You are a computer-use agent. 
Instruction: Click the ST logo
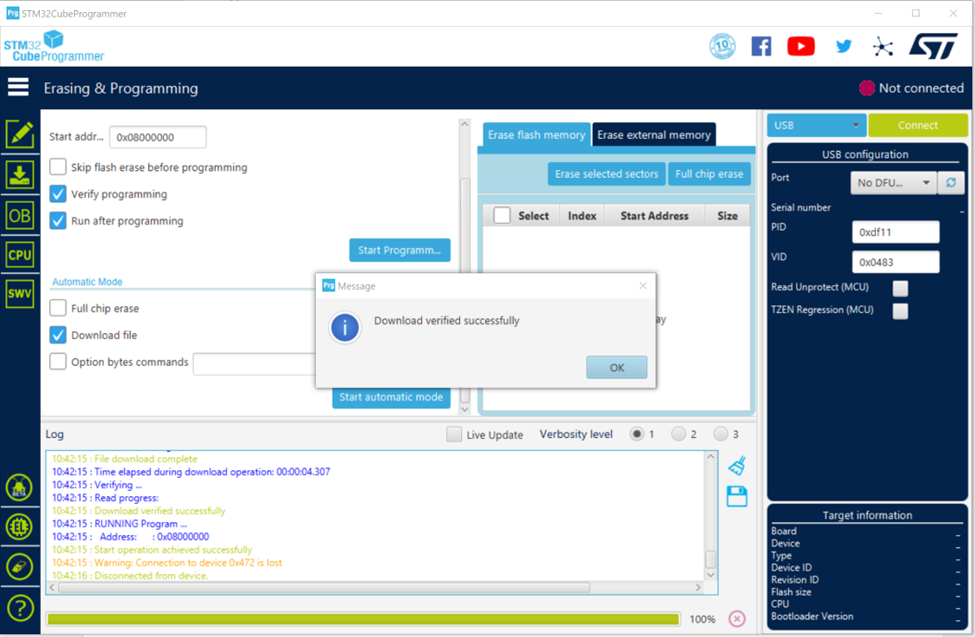933,46
